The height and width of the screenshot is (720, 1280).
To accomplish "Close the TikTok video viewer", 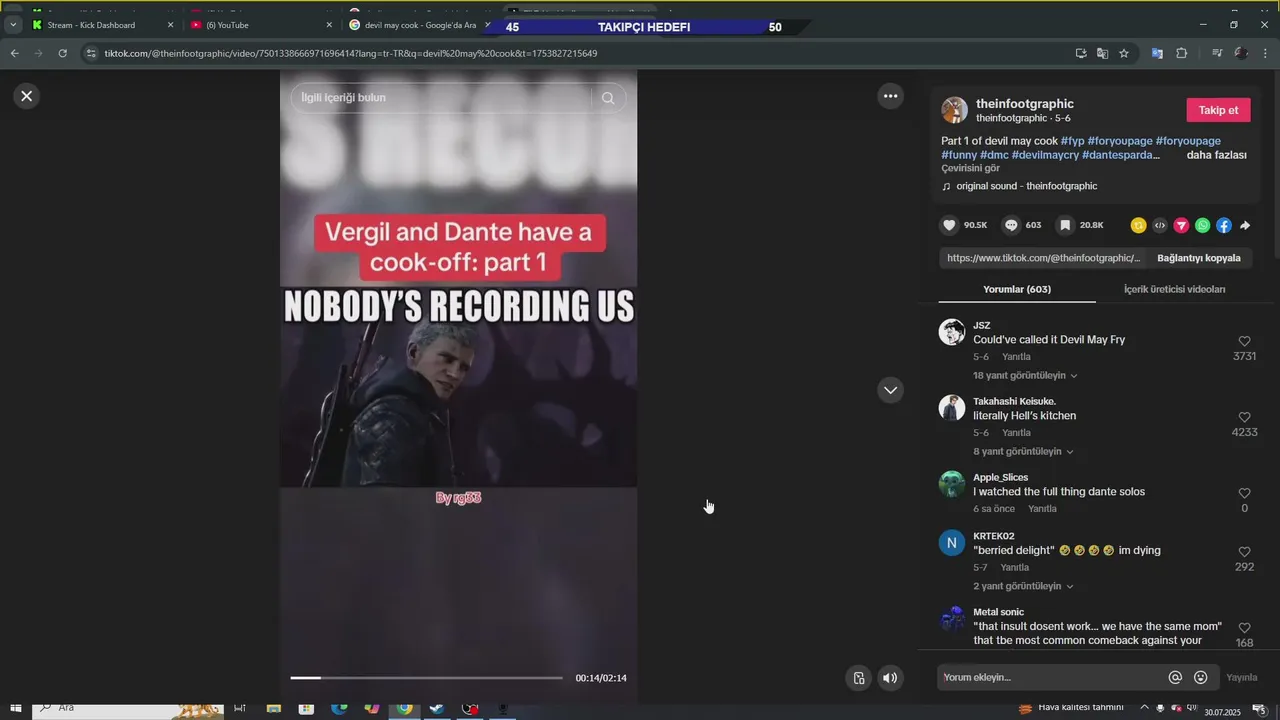I will click(27, 96).
